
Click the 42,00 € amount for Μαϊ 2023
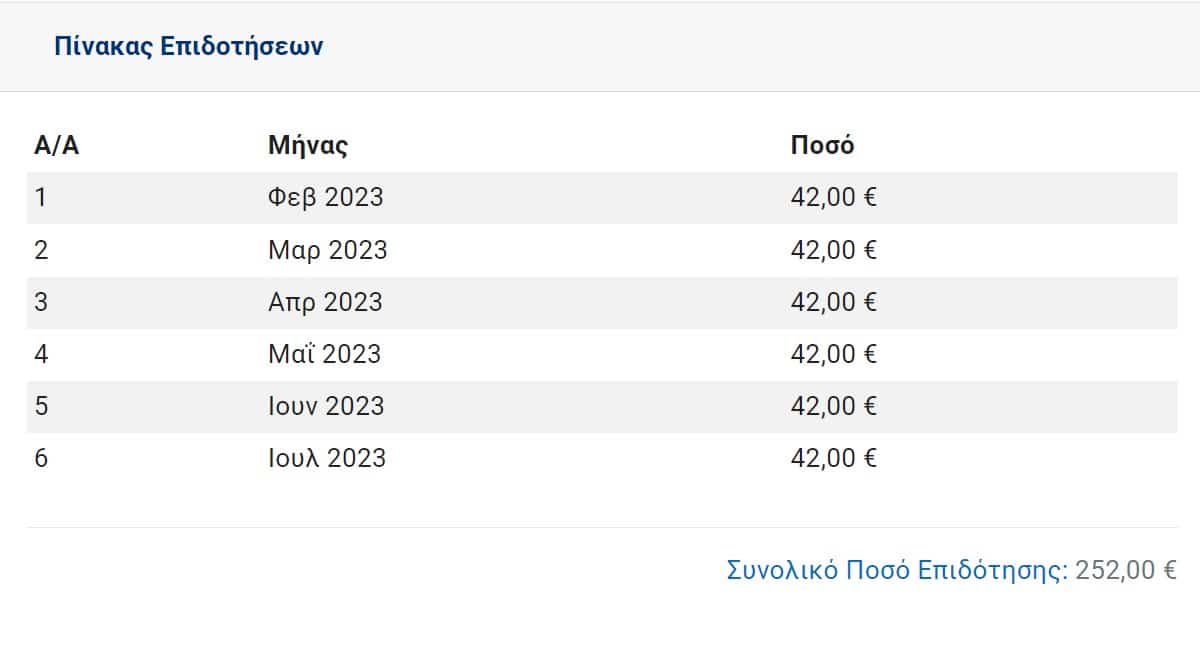[x=833, y=354]
